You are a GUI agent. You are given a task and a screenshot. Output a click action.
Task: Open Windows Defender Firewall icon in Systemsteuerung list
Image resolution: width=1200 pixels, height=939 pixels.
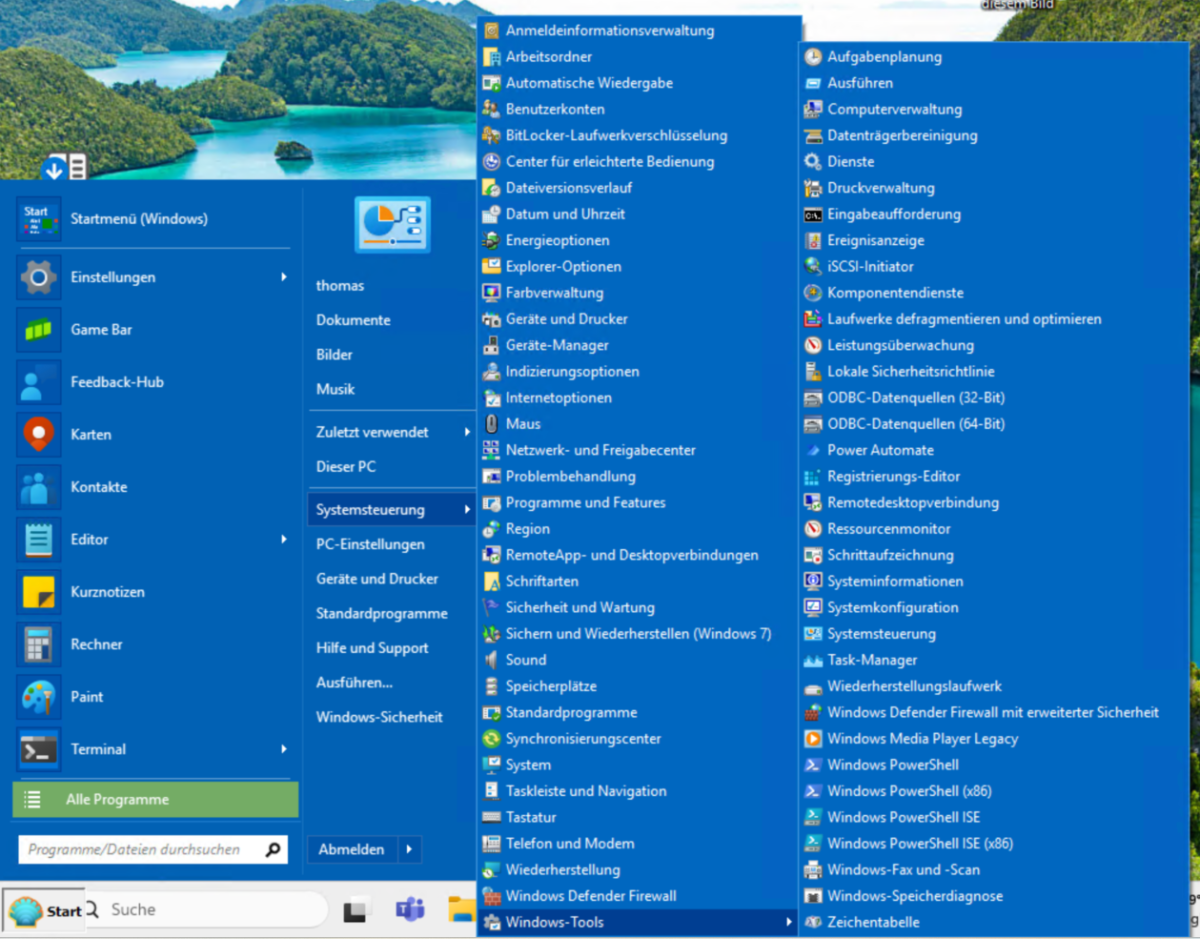click(x=490, y=896)
